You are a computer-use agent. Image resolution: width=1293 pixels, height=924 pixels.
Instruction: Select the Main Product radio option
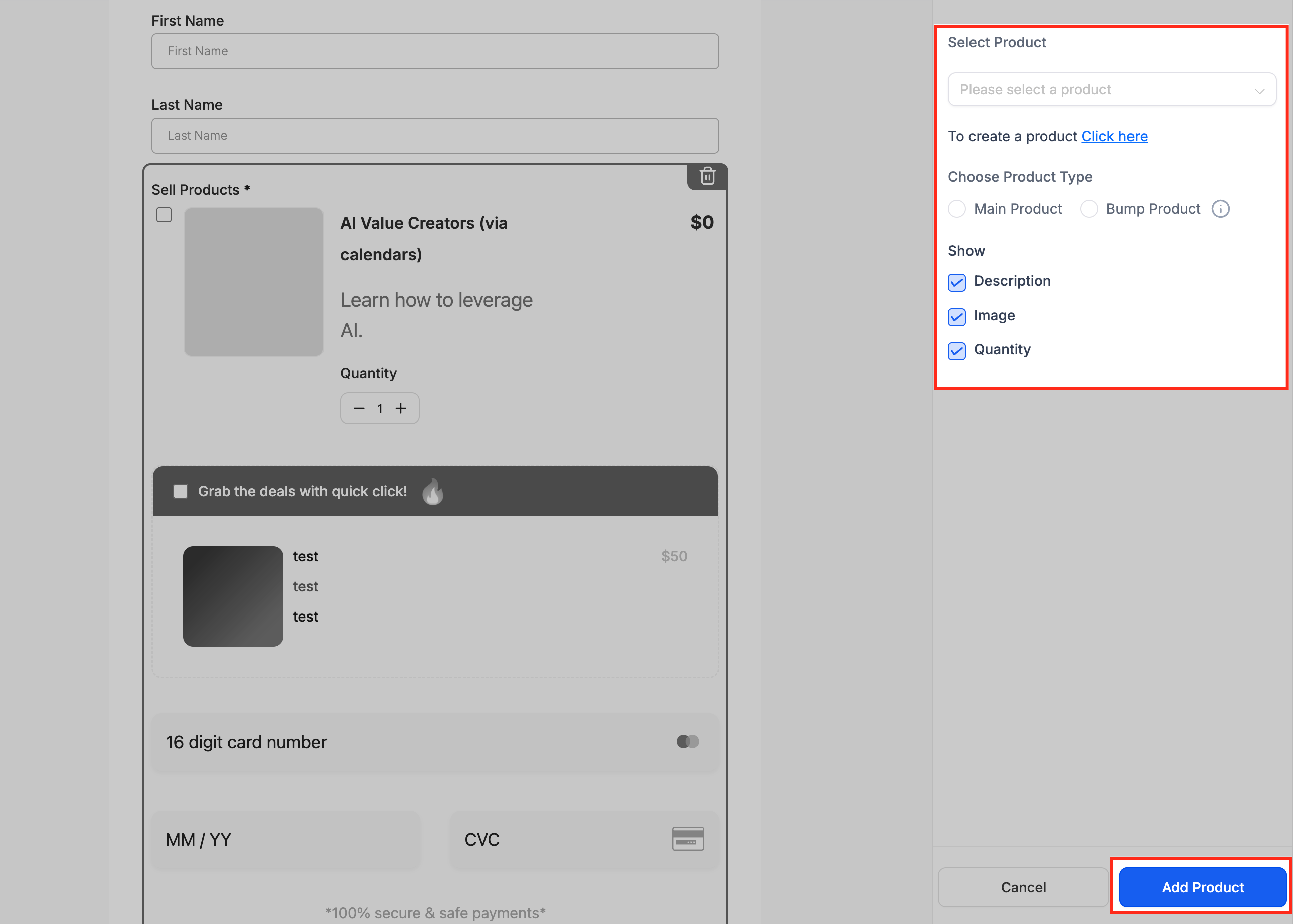pos(957,209)
